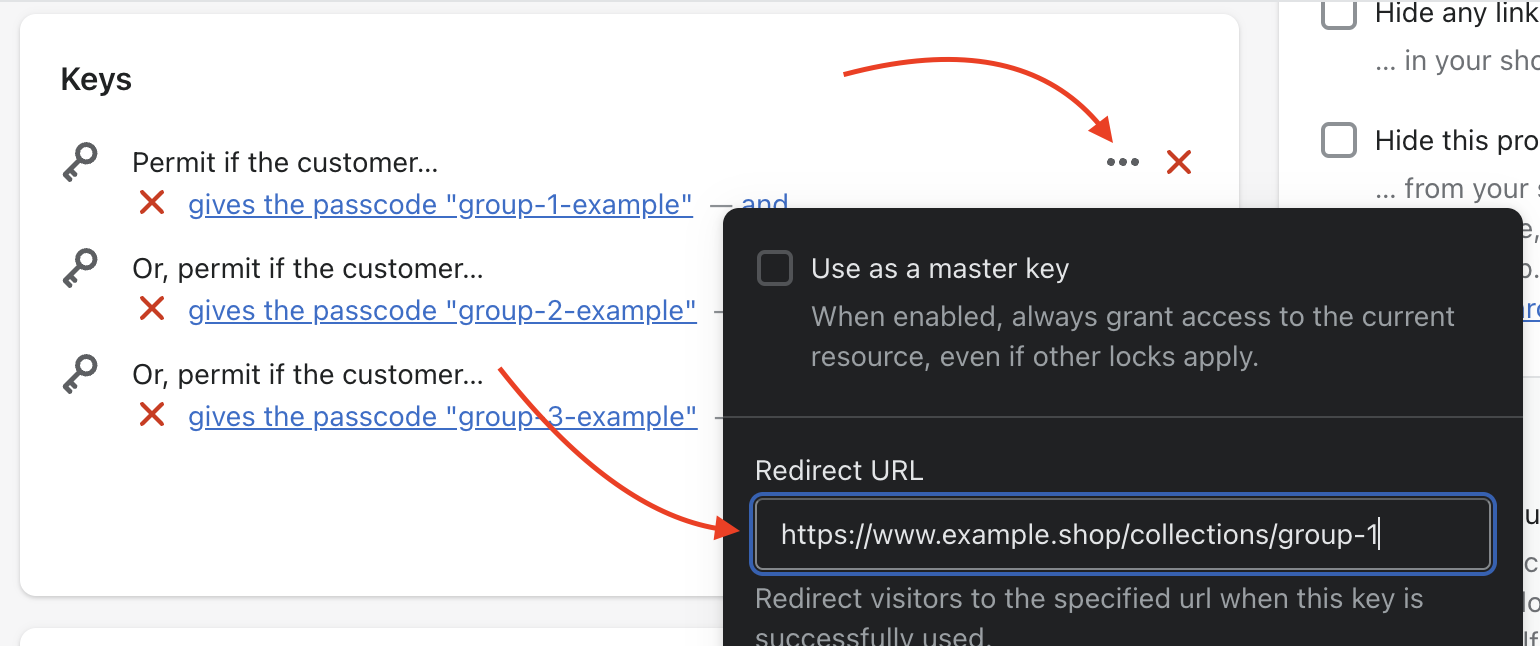Click "Or, permit if the customer…" second rule text
1540x646 pixels.
point(308,269)
